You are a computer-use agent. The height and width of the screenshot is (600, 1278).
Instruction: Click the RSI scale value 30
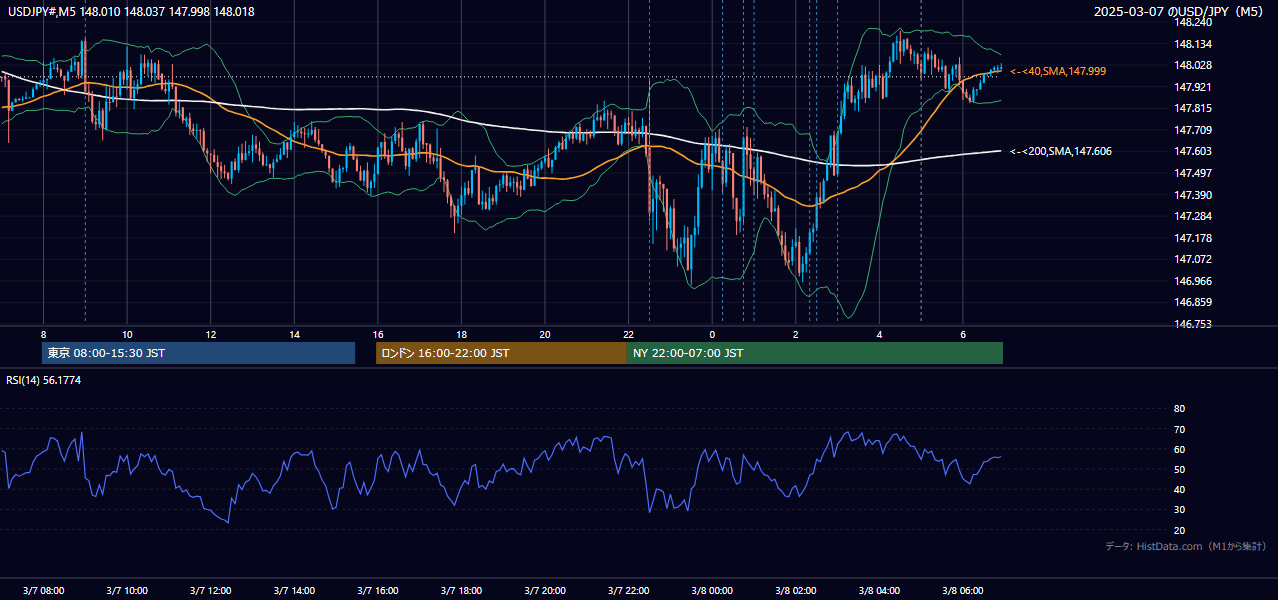click(1179, 510)
